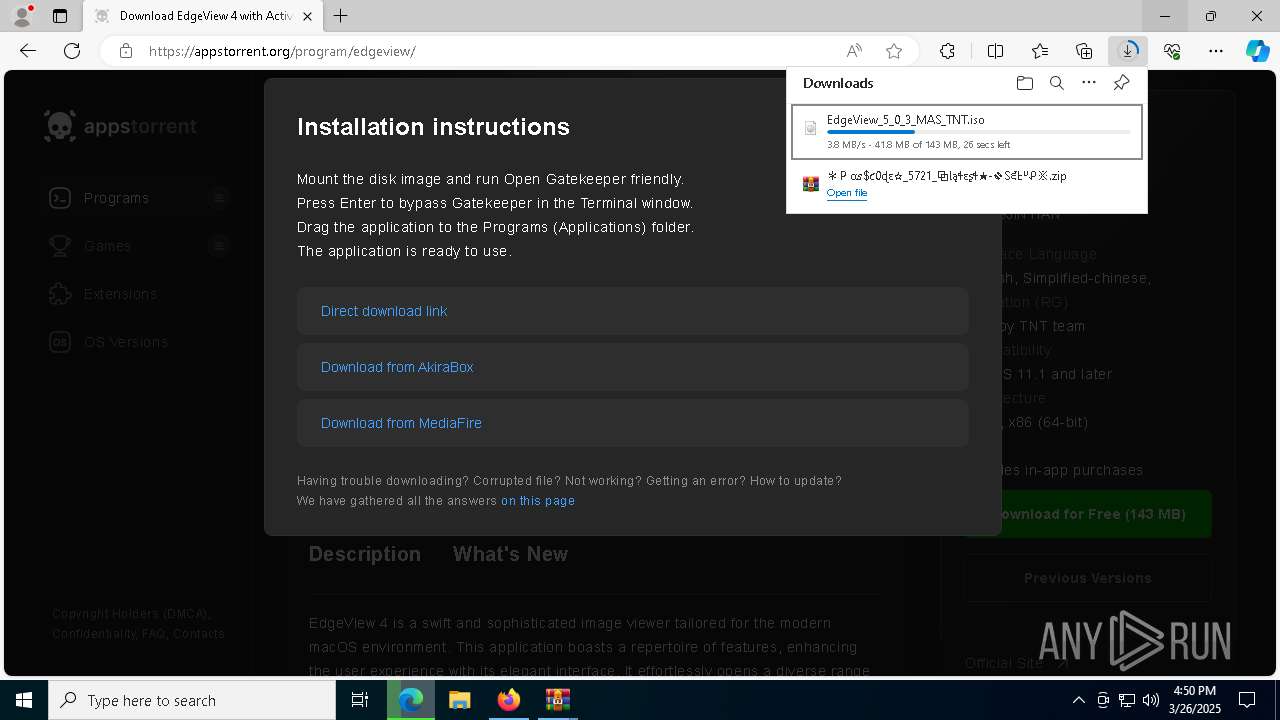
Task: Click the appstorrent site logo
Action: (121, 126)
